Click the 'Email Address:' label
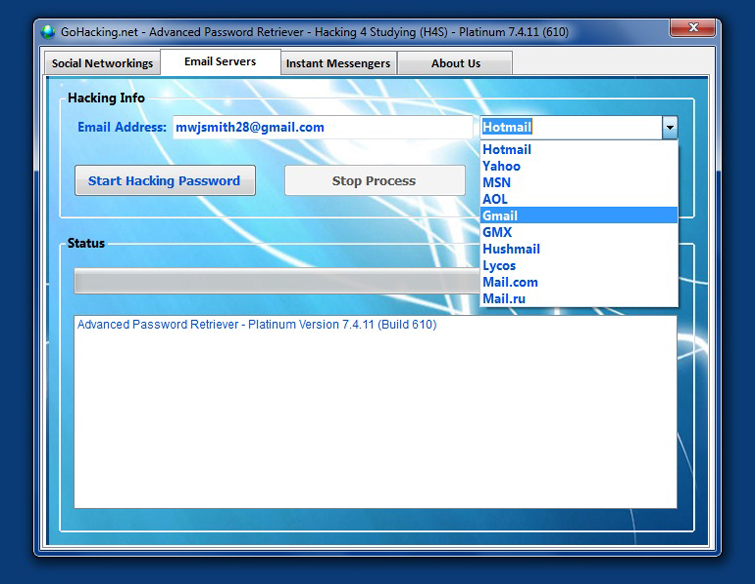Viewport: 755px width, 584px height. tap(122, 127)
